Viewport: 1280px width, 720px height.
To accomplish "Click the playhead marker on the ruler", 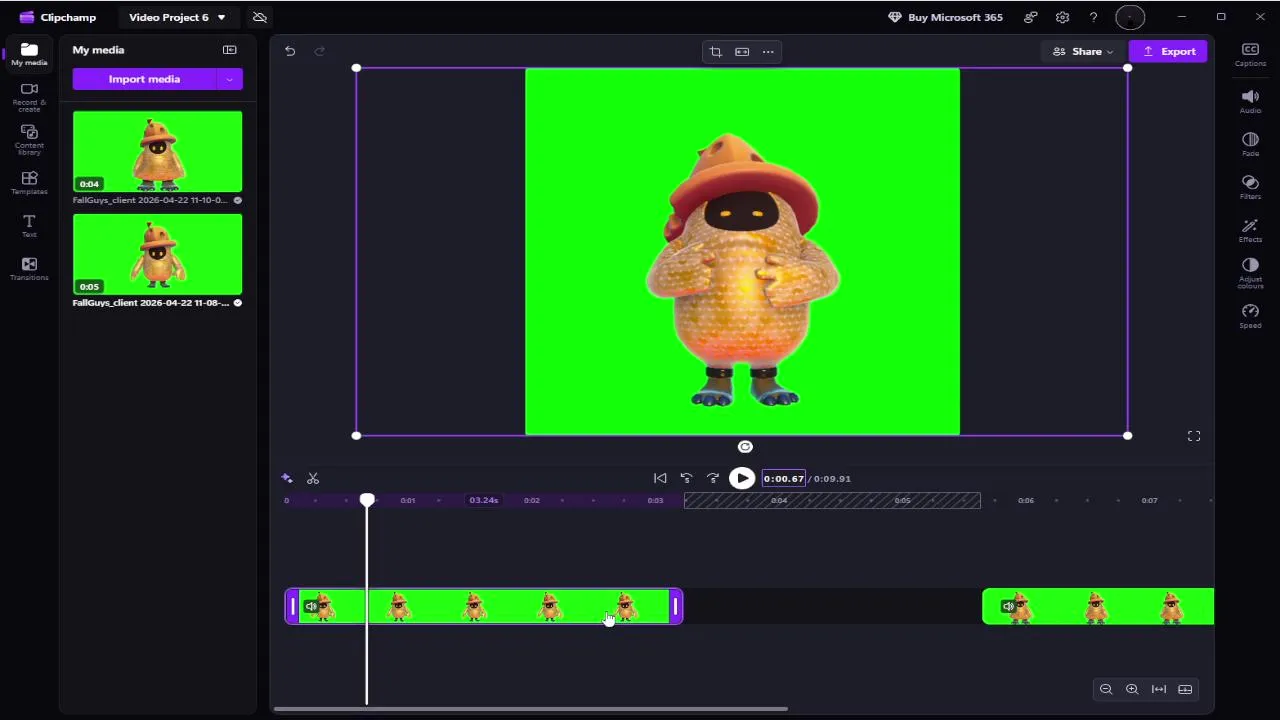I will (x=367, y=500).
